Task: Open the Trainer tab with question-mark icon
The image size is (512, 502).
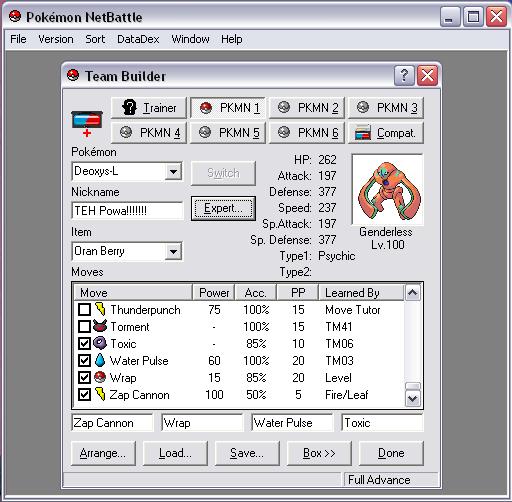Action: click(x=149, y=108)
